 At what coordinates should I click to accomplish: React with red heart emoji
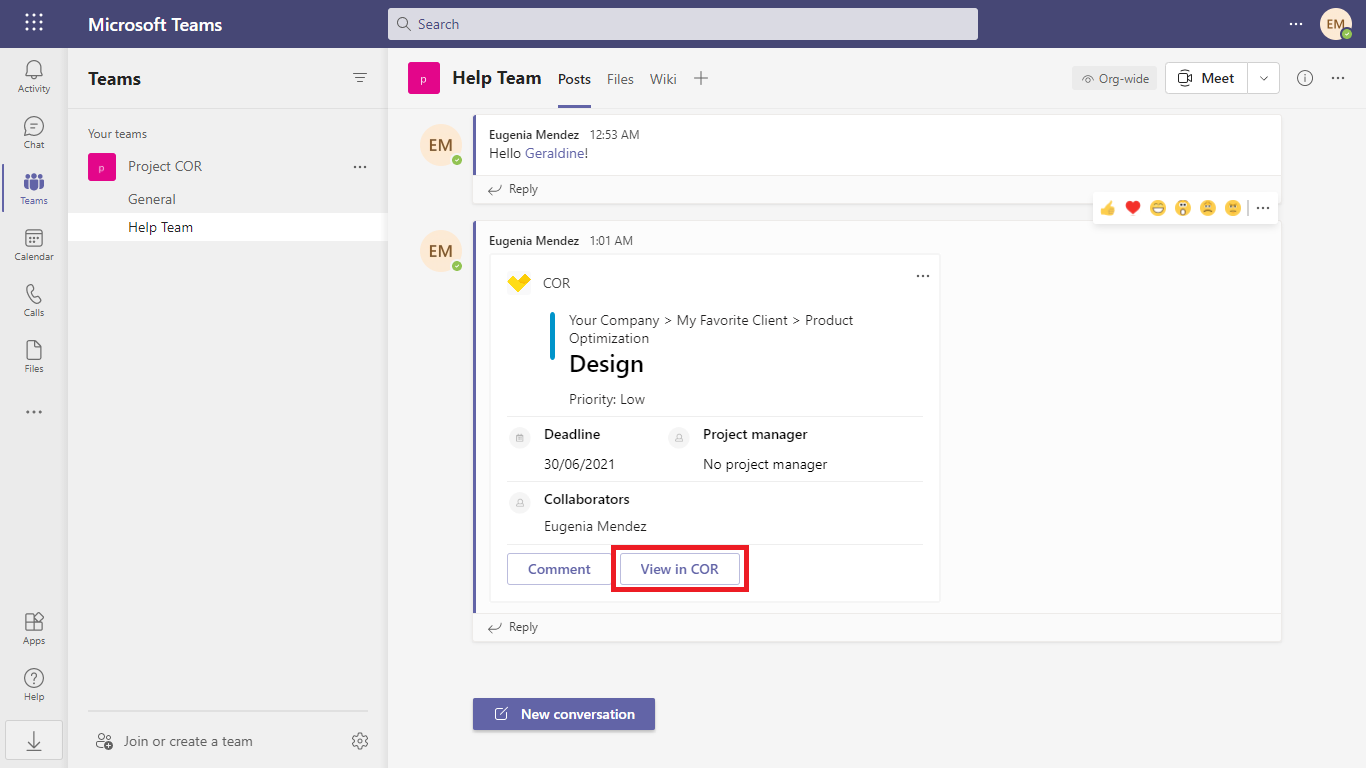pyautogui.click(x=1133, y=208)
